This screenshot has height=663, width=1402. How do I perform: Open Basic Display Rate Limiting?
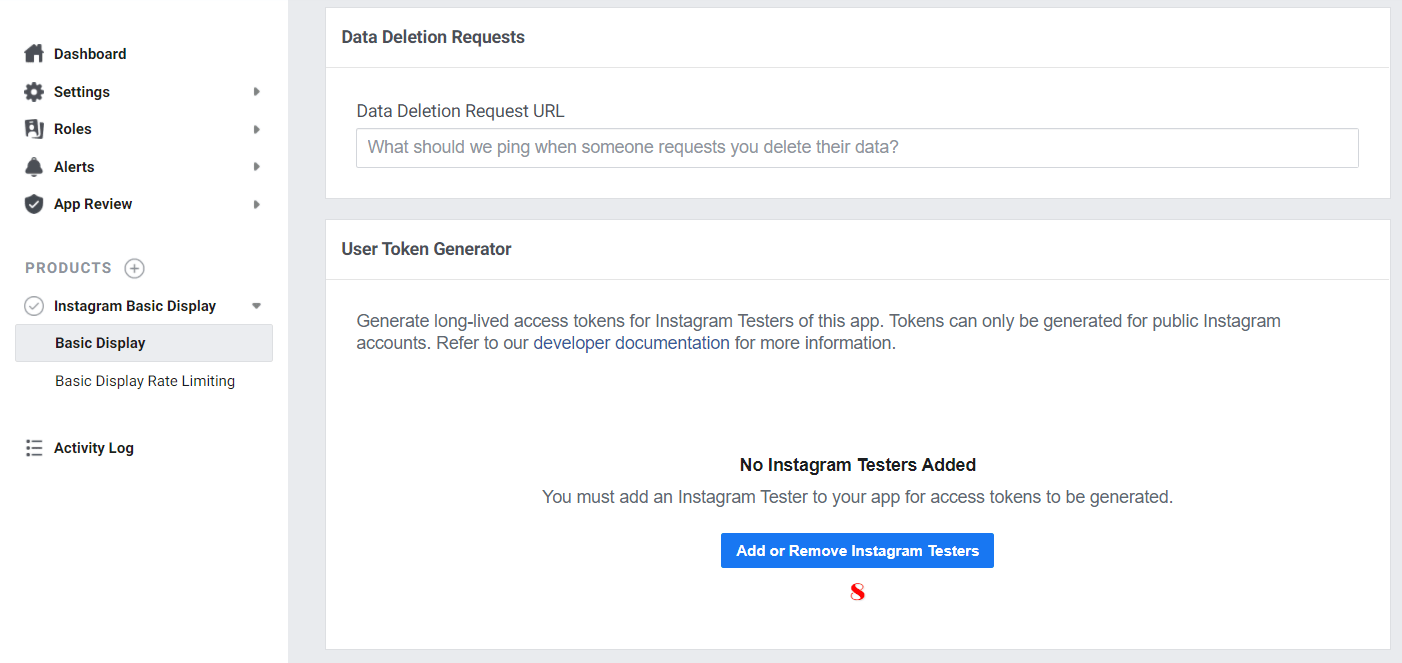coord(145,381)
